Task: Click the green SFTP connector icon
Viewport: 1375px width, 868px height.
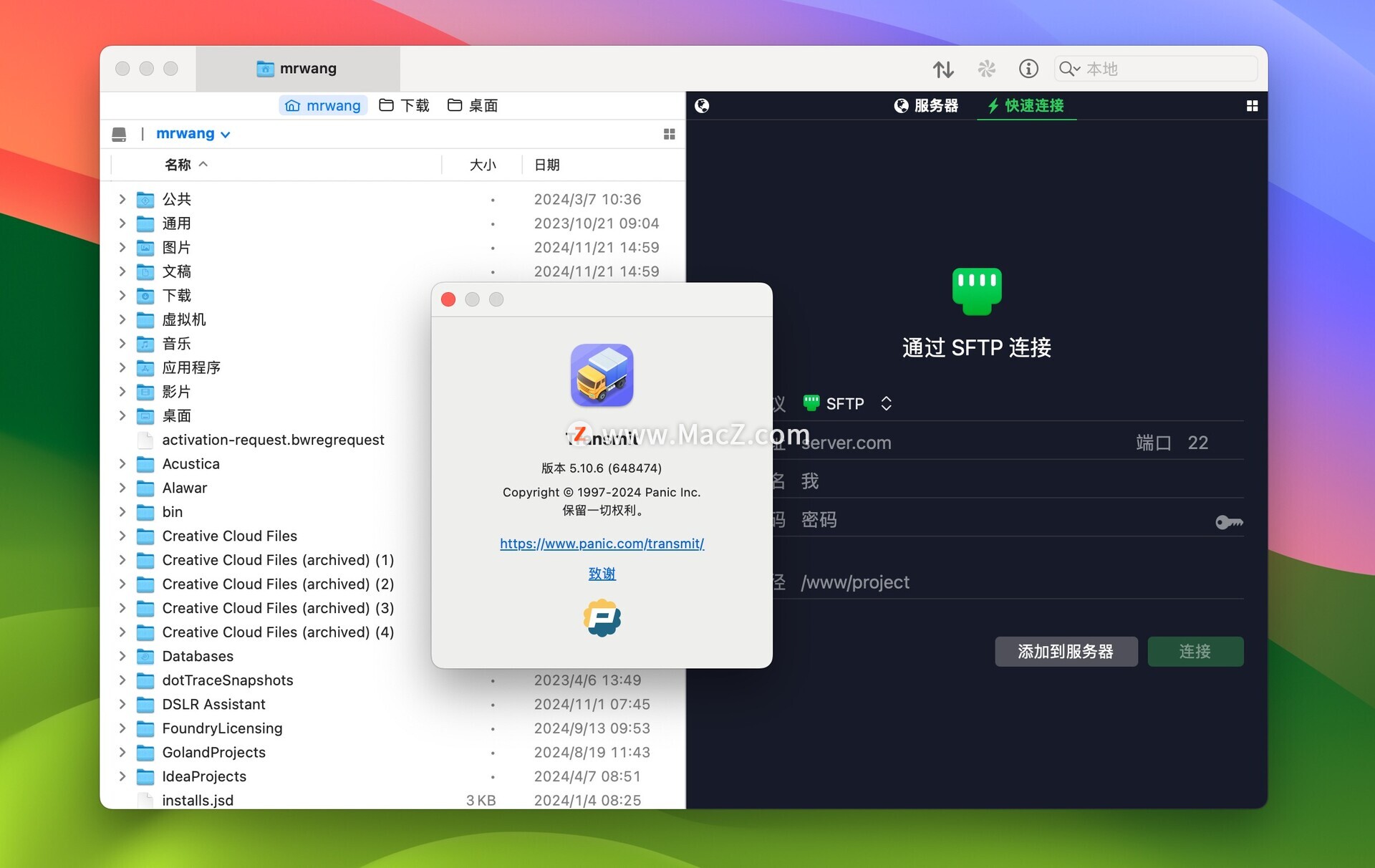Action: click(x=977, y=291)
